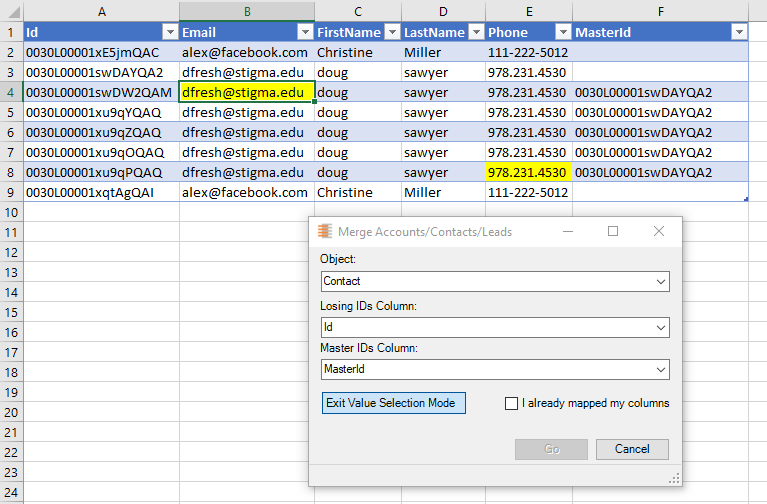Select column C header
The height and width of the screenshot is (504, 767).
coord(358,12)
